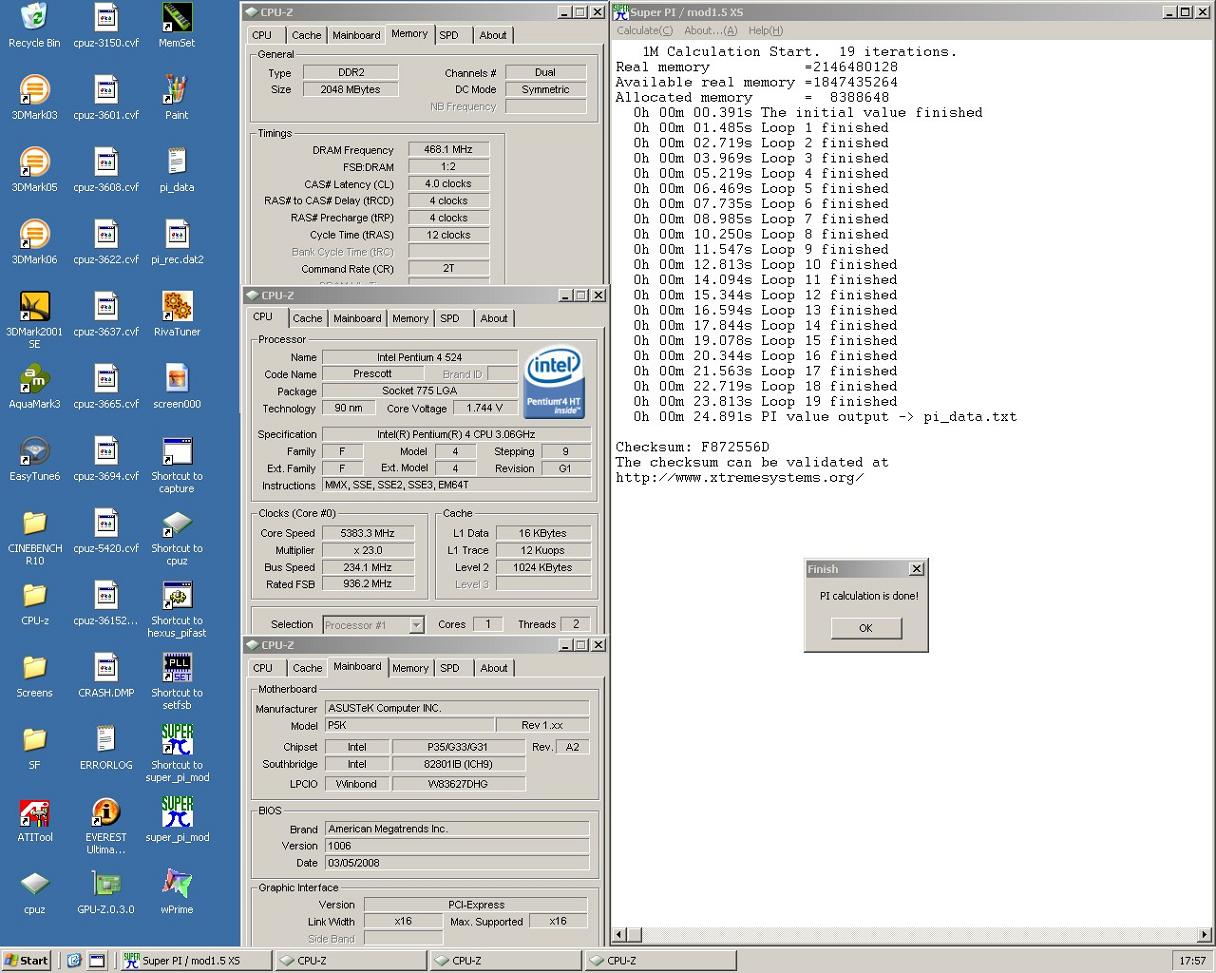Screen dimensions: 1216x973
Task: Click the system tray clock 17:57
Action: (x=1192, y=960)
